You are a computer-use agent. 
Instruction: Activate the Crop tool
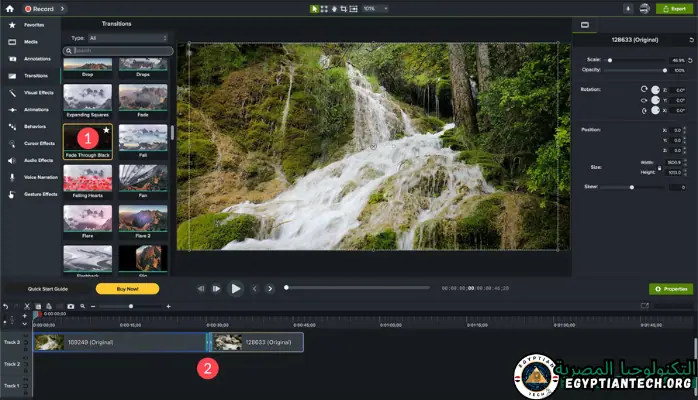point(344,8)
